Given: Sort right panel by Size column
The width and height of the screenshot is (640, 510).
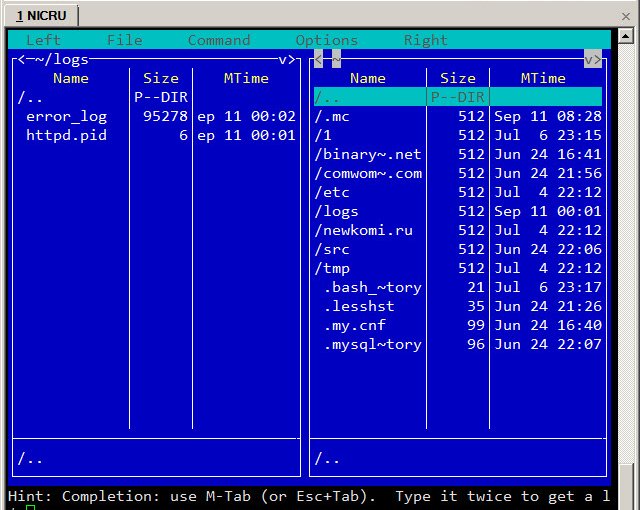Looking at the screenshot, I should (458, 78).
